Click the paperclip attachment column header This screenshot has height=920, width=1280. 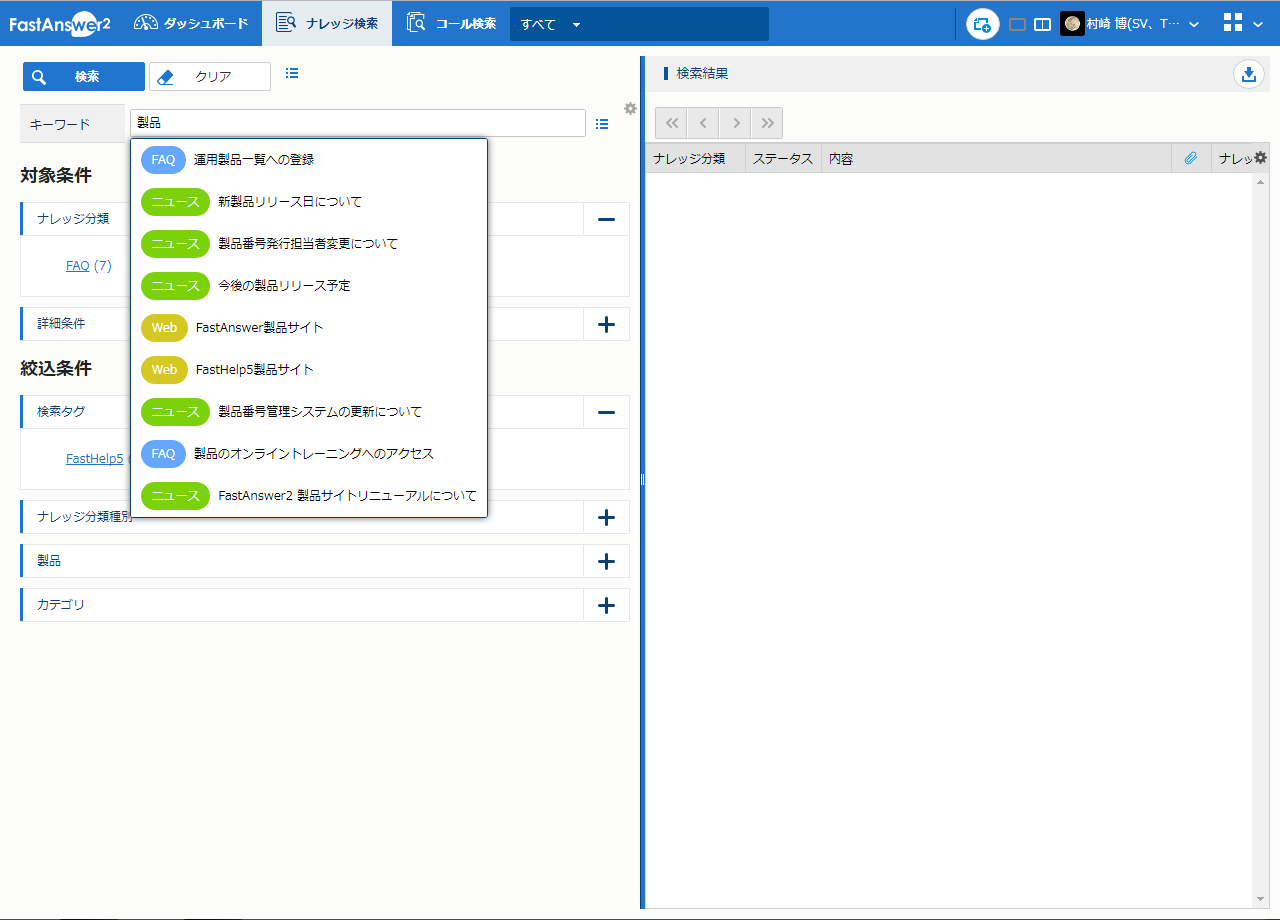point(1190,158)
